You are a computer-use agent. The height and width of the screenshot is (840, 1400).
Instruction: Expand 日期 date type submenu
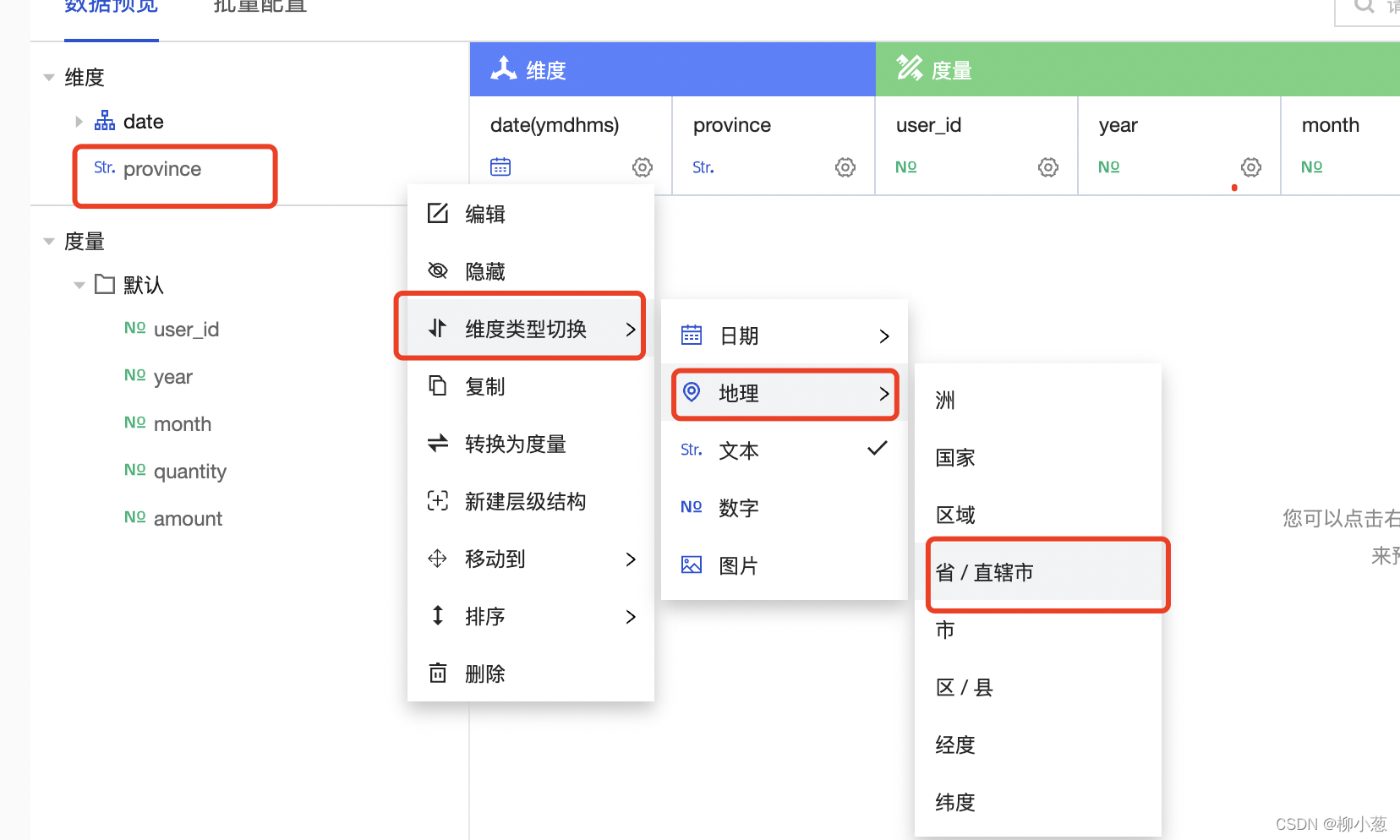(785, 335)
